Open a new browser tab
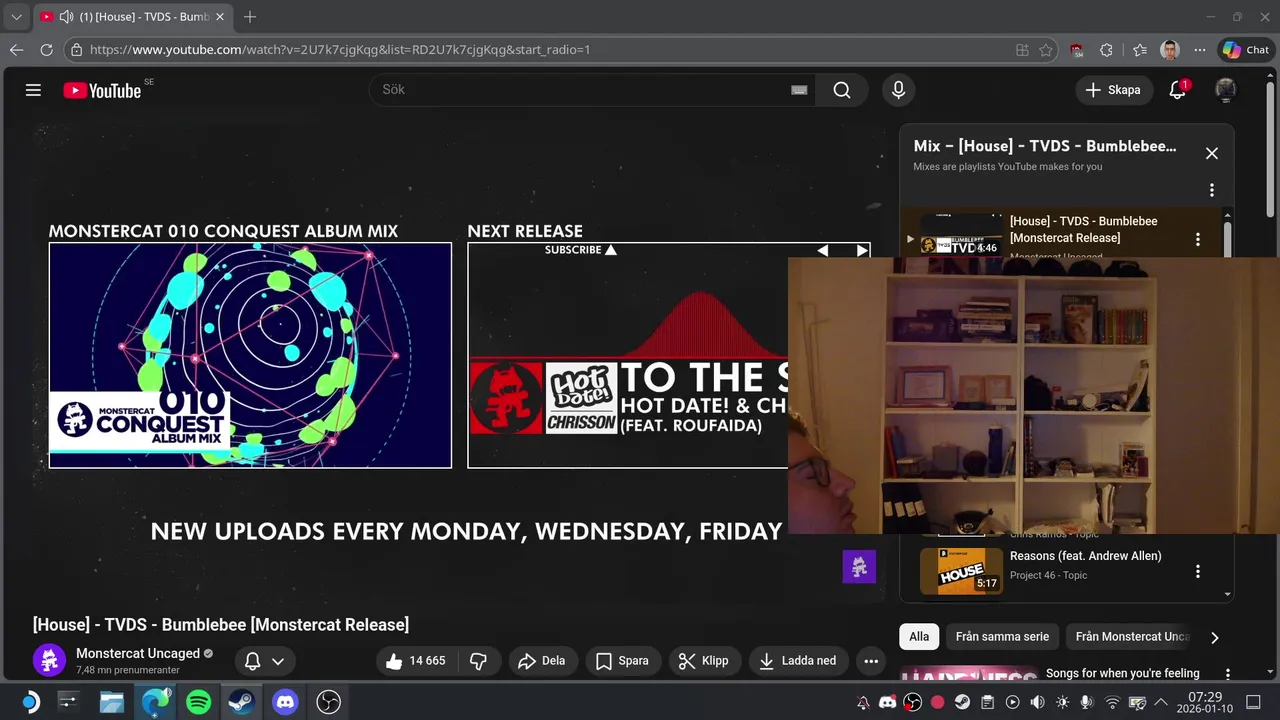Screen dimensions: 1280x720 click(x=250, y=17)
